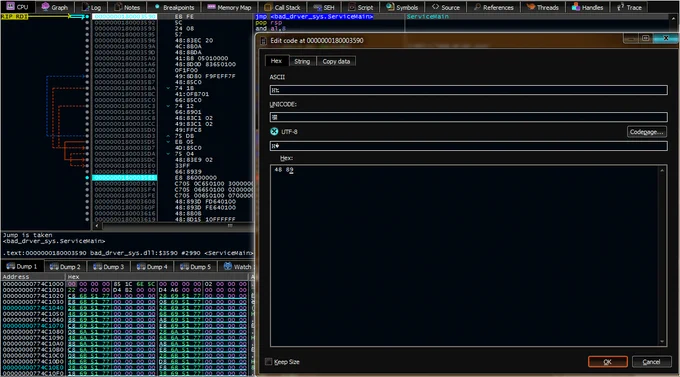Open the Graph view icon
Screen dimensions: 680x377
45,7
